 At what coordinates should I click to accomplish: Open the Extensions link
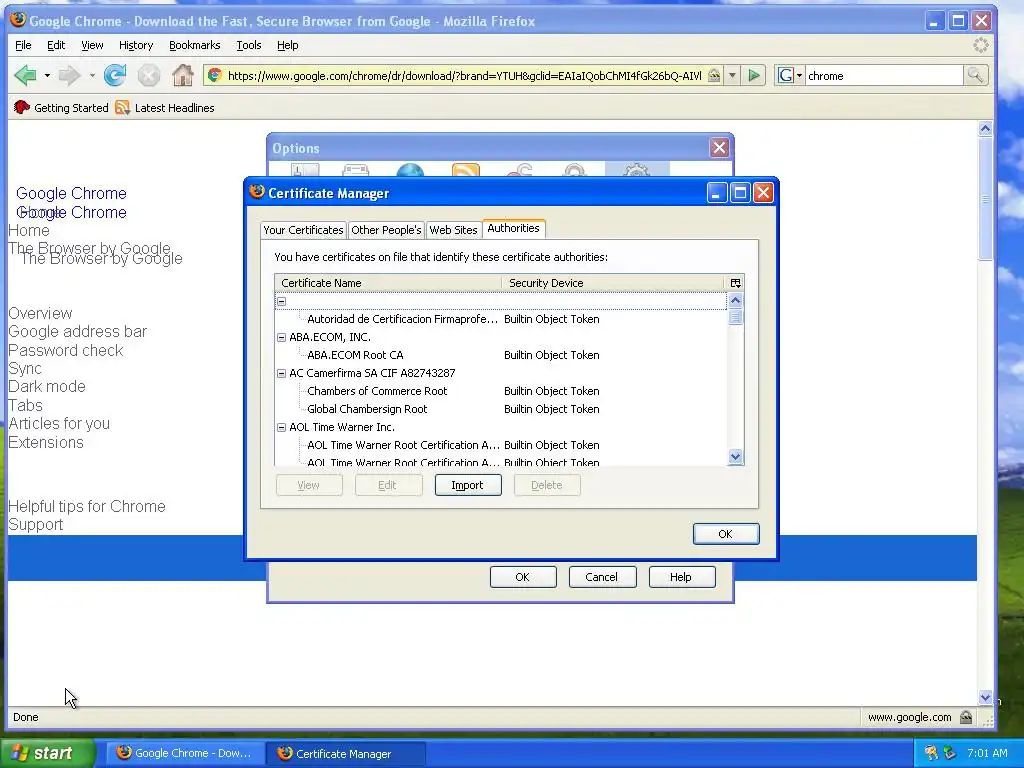46,443
